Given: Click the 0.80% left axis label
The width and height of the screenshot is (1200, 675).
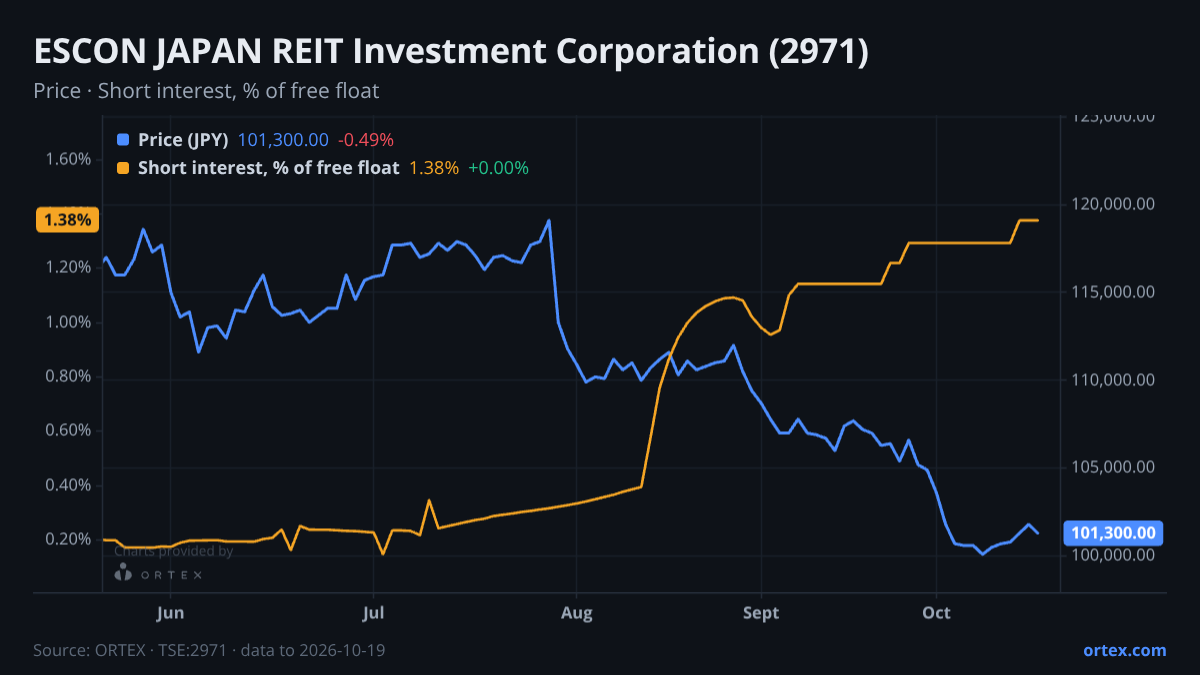Looking at the screenshot, I should [x=68, y=376].
